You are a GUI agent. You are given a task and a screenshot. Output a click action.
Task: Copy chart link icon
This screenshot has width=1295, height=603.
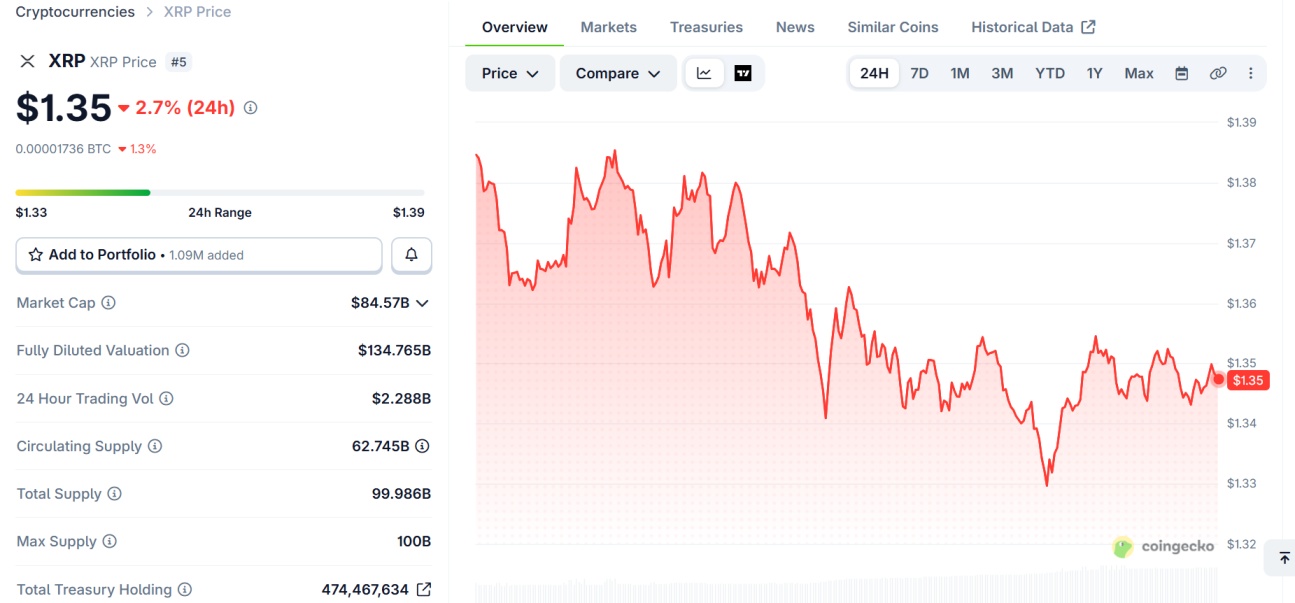pos(1218,73)
